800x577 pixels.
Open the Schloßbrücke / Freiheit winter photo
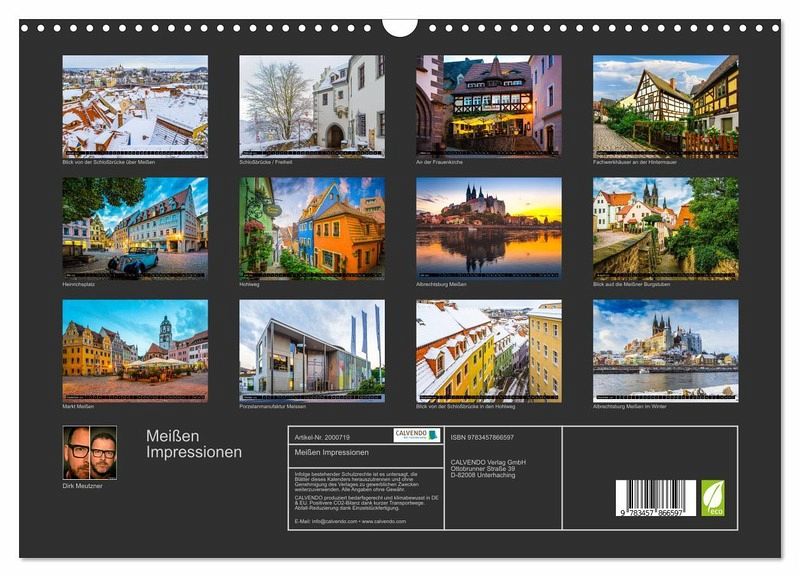click(x=312, y=106)
